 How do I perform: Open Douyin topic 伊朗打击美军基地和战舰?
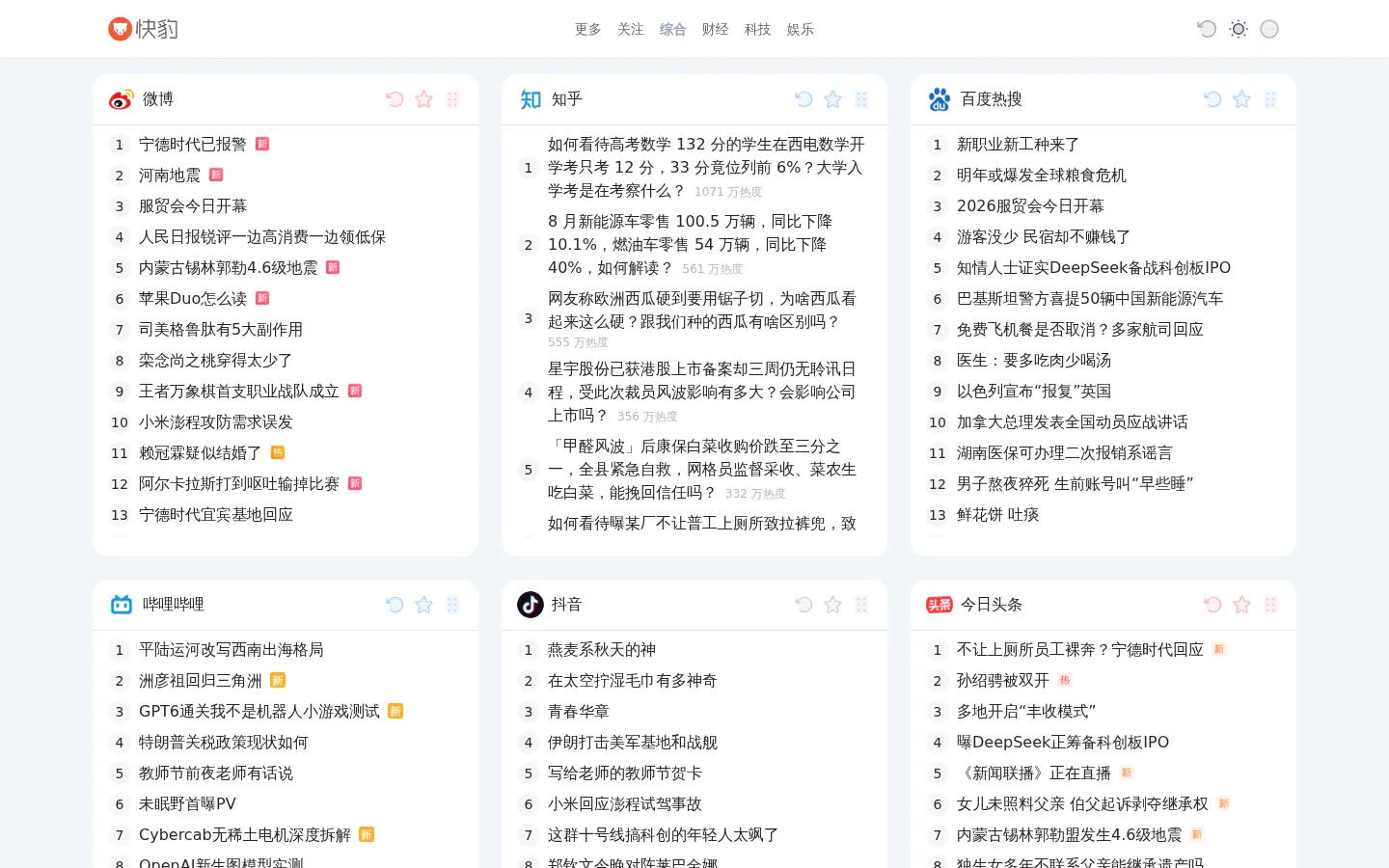633,743
